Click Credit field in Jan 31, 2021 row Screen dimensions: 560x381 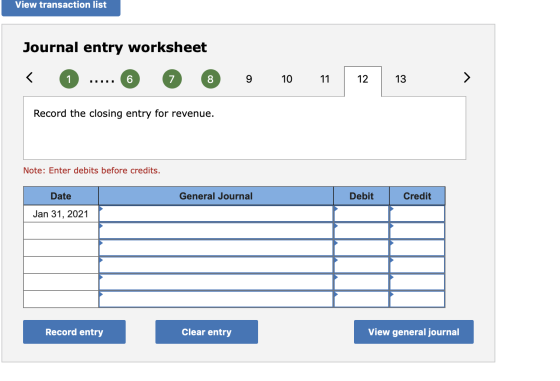point(417,214)
